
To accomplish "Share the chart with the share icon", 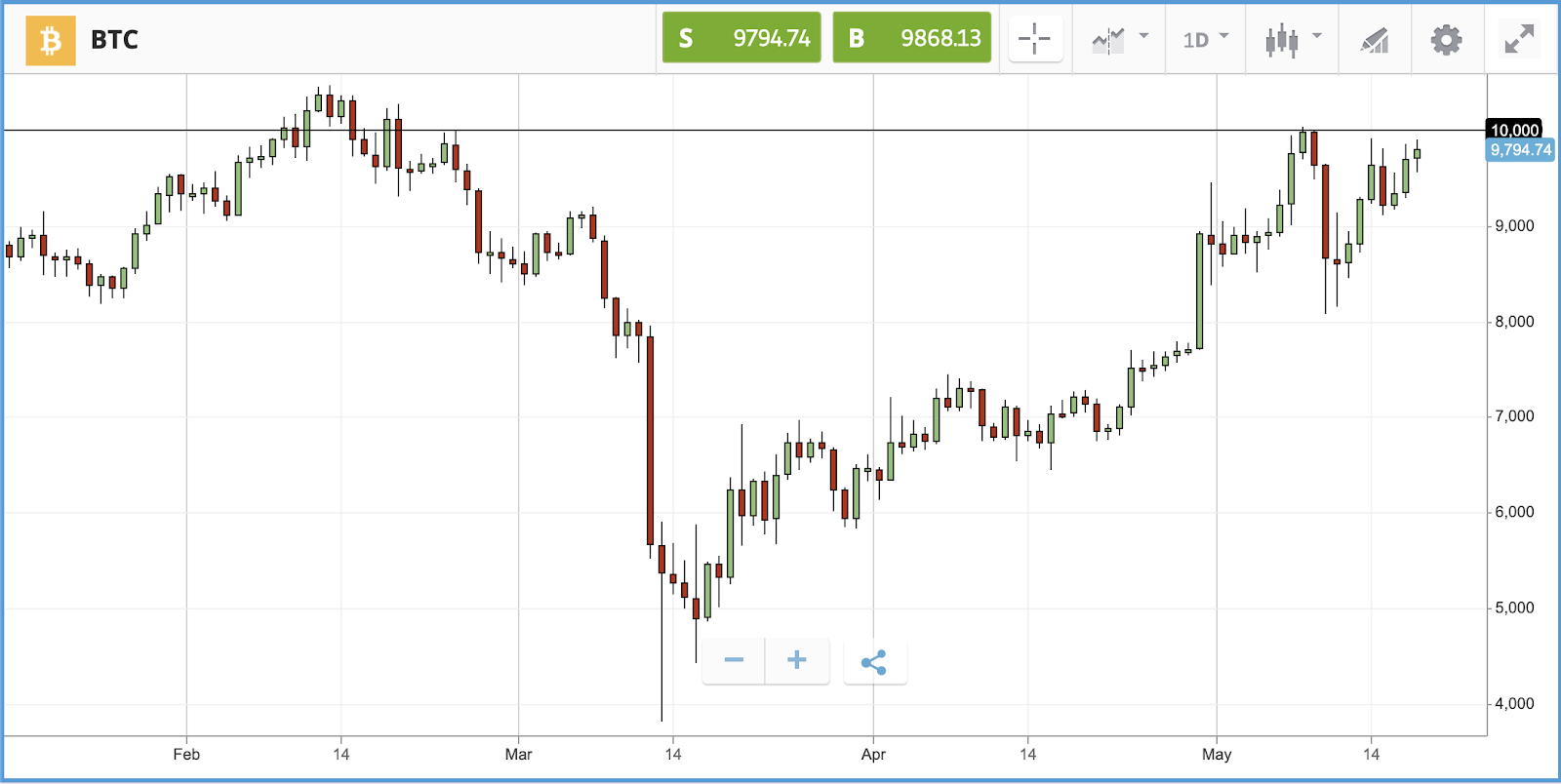I will click(x=874, y=662).
